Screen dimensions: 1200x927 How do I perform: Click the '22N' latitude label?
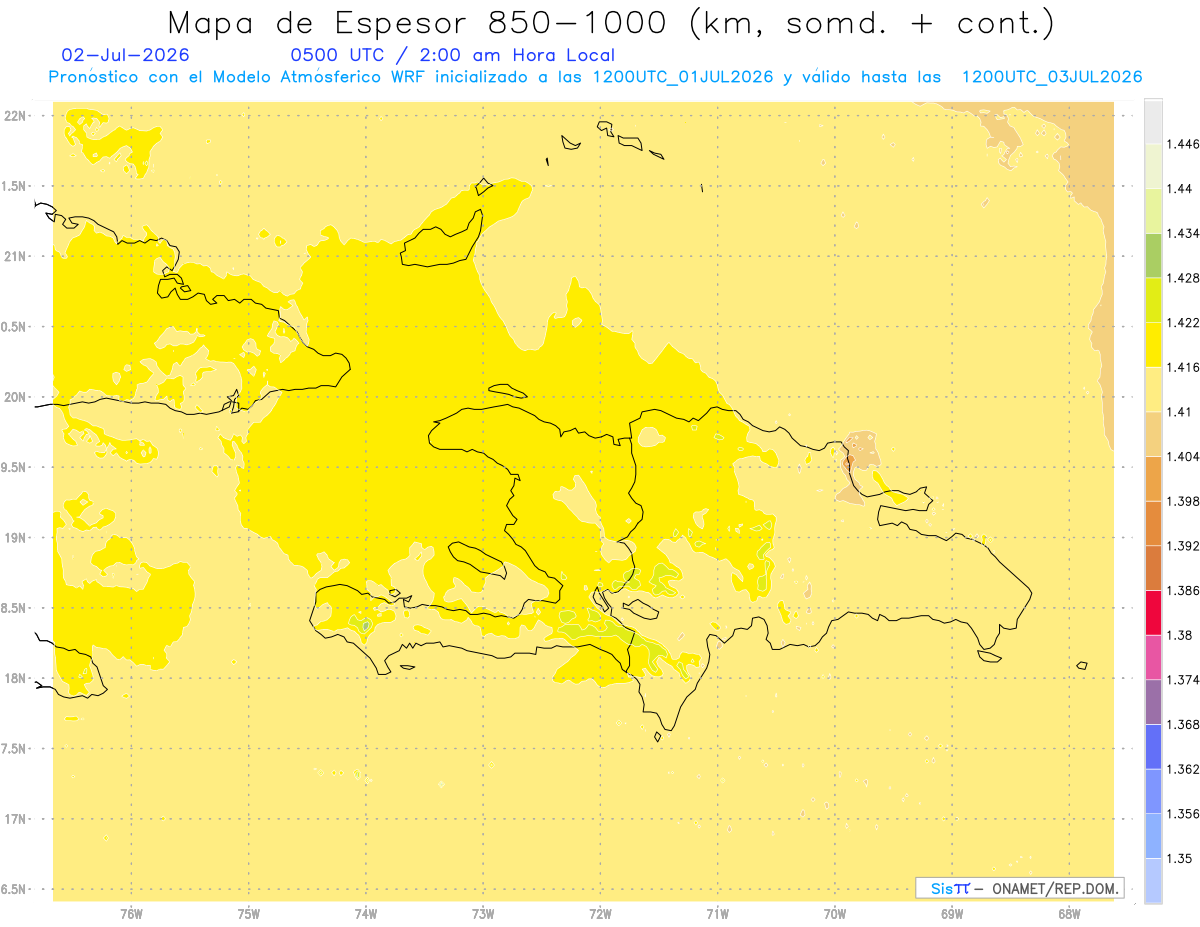point(17,115)
